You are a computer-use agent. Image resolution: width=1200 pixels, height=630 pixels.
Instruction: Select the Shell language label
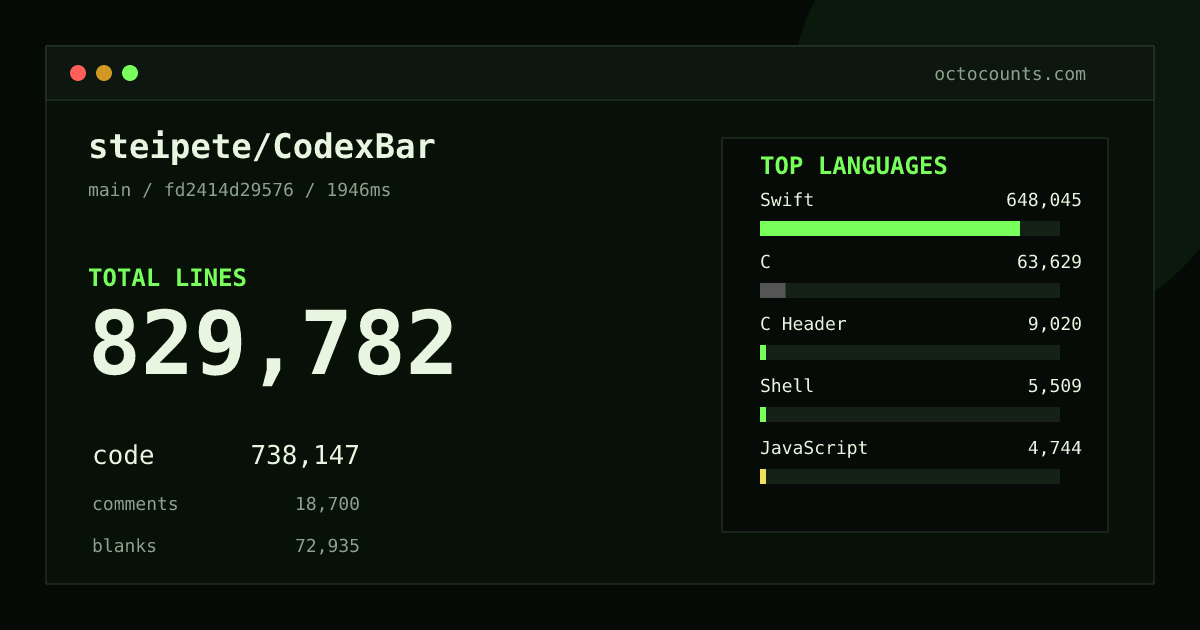coord(787,386)
